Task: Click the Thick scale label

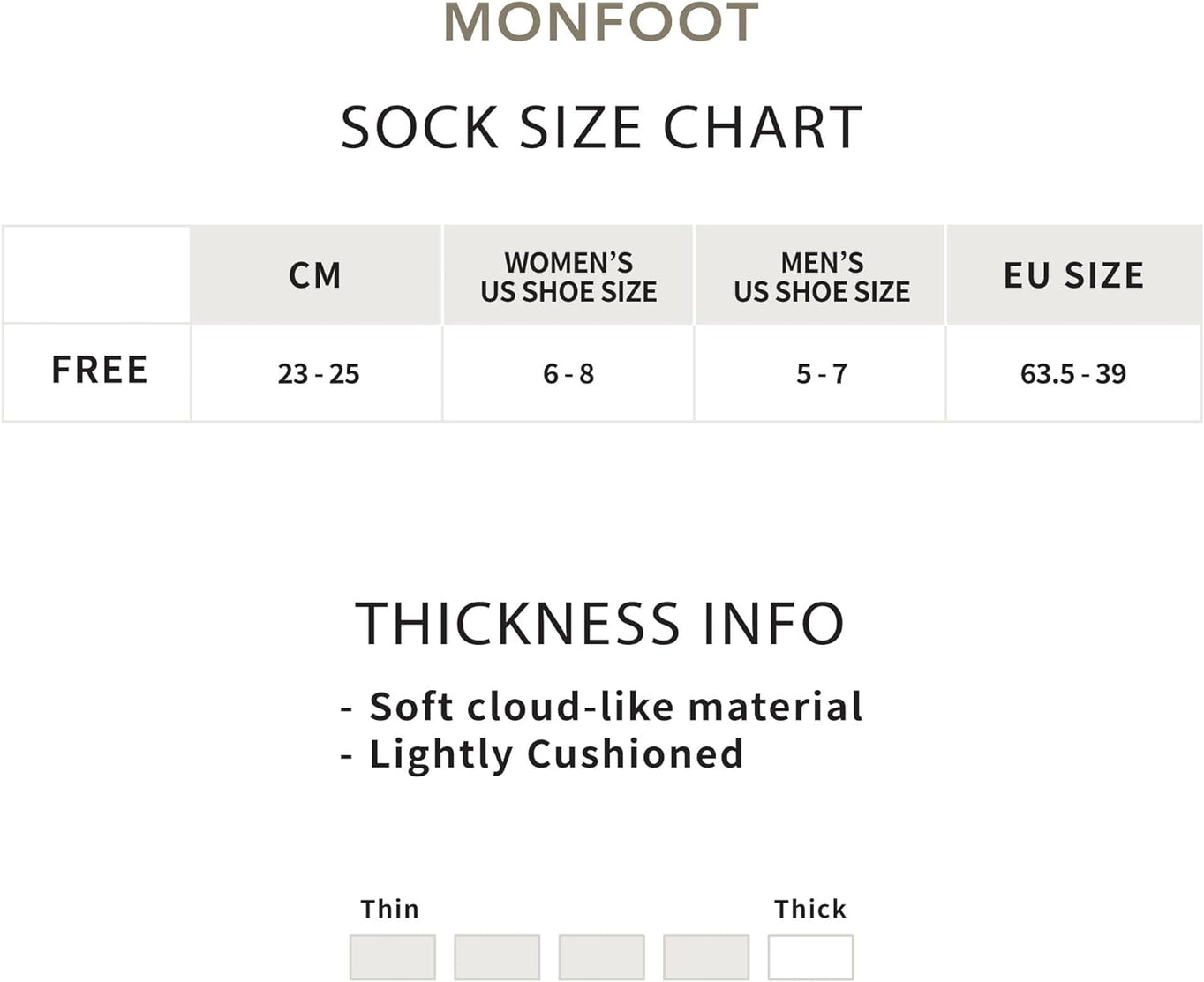Action: click(809, 909)
